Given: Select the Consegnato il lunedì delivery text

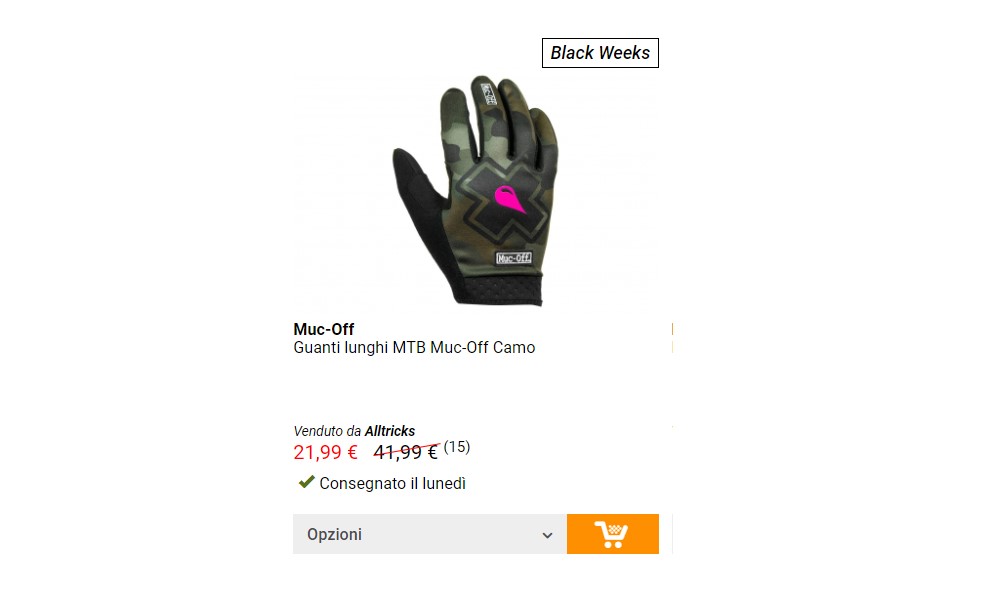Looking at the screenshot, I should tap(392, 483).
